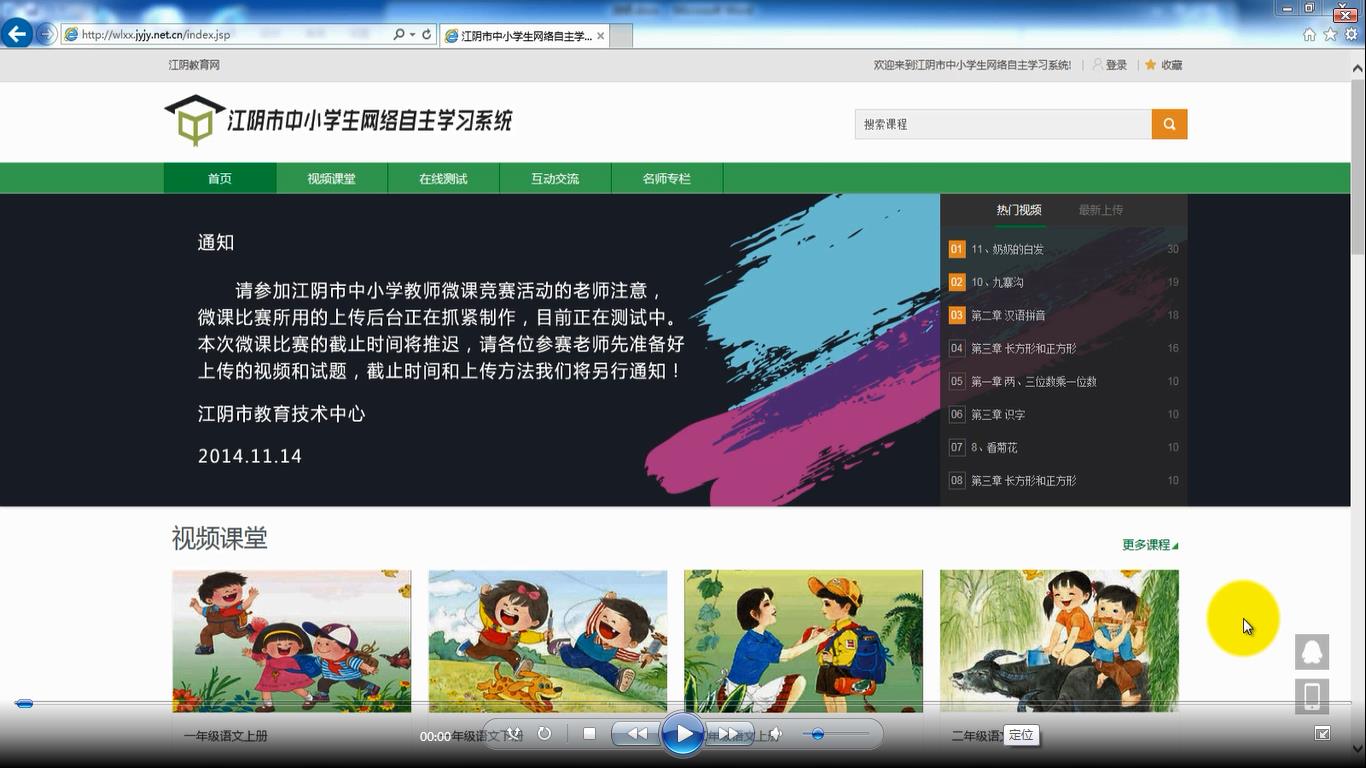Adjust the player's volume slider
The width and height of the screenshot is (1366, 768).
(x=838, y=734)
